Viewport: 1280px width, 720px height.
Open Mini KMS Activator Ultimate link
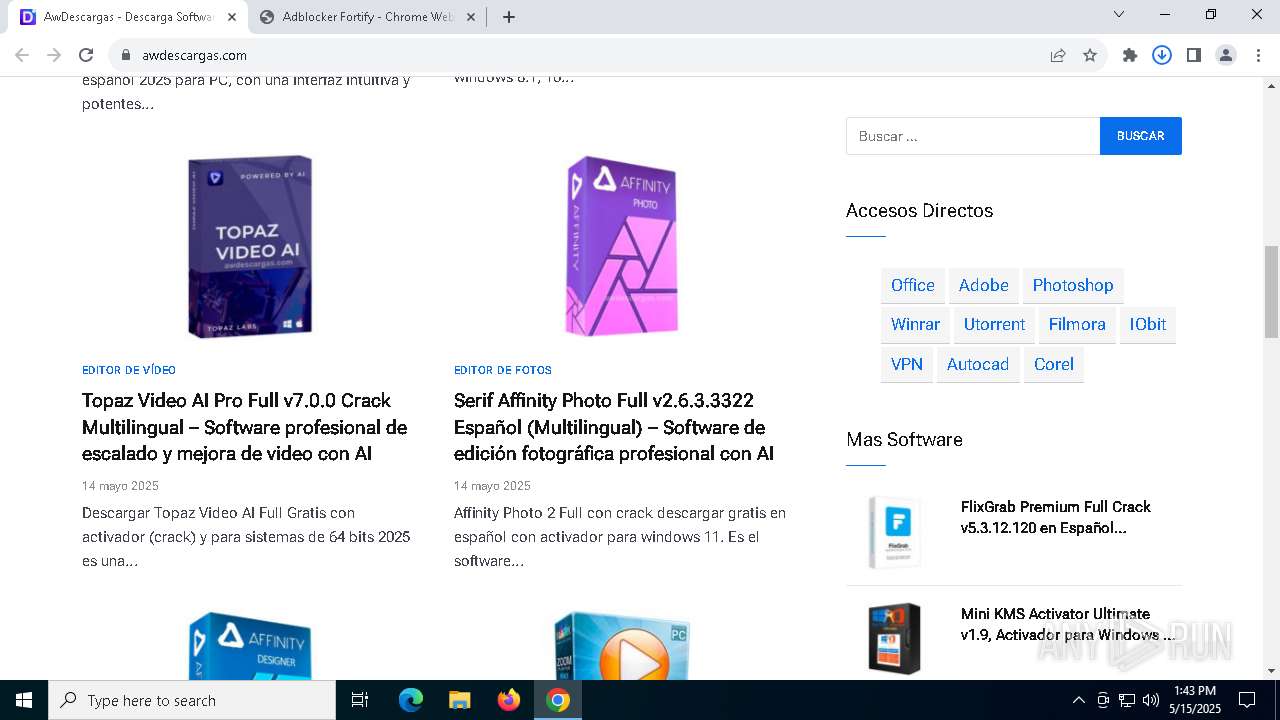(1068, 624)
